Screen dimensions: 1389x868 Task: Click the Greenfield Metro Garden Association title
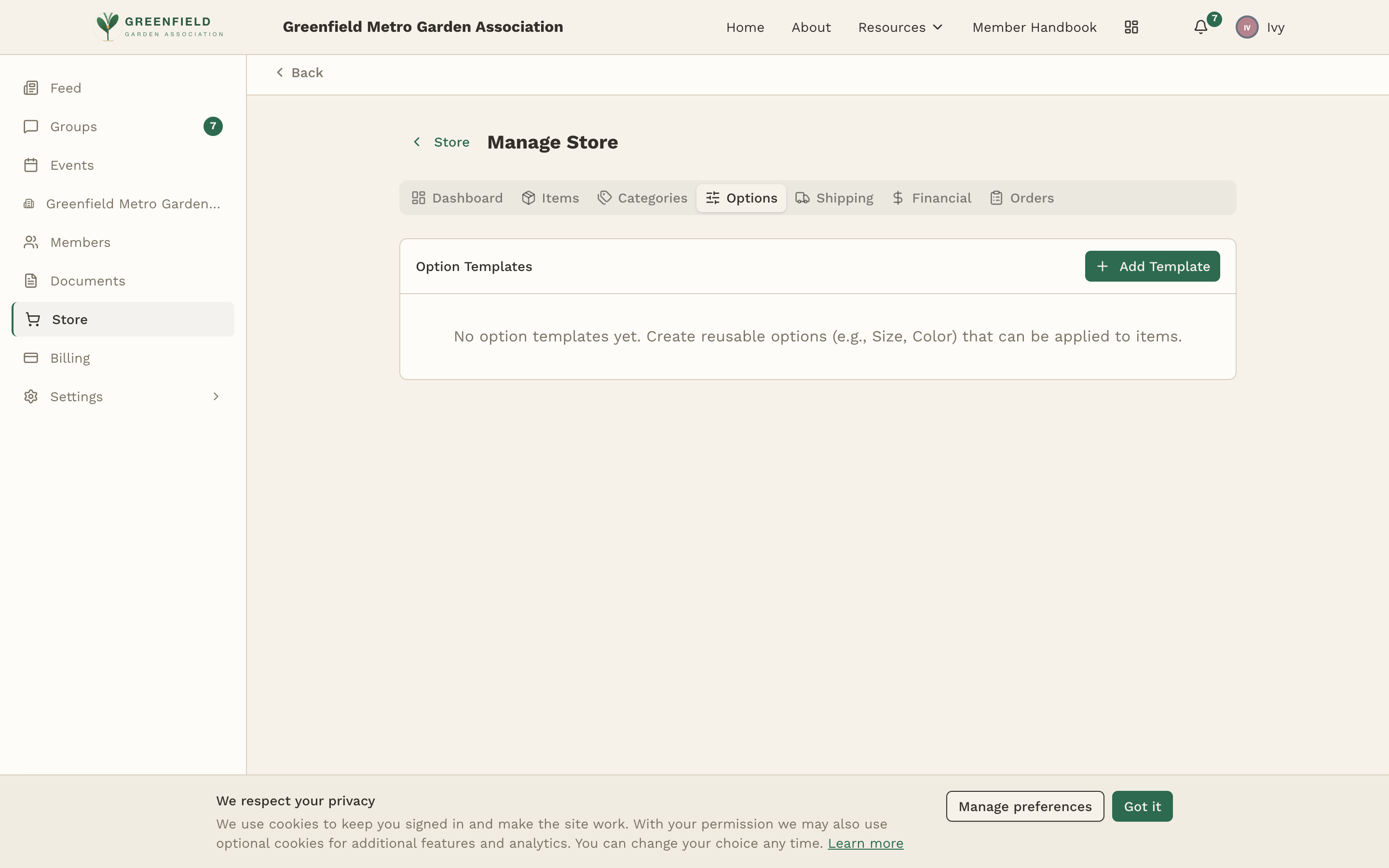pos(422,27)
